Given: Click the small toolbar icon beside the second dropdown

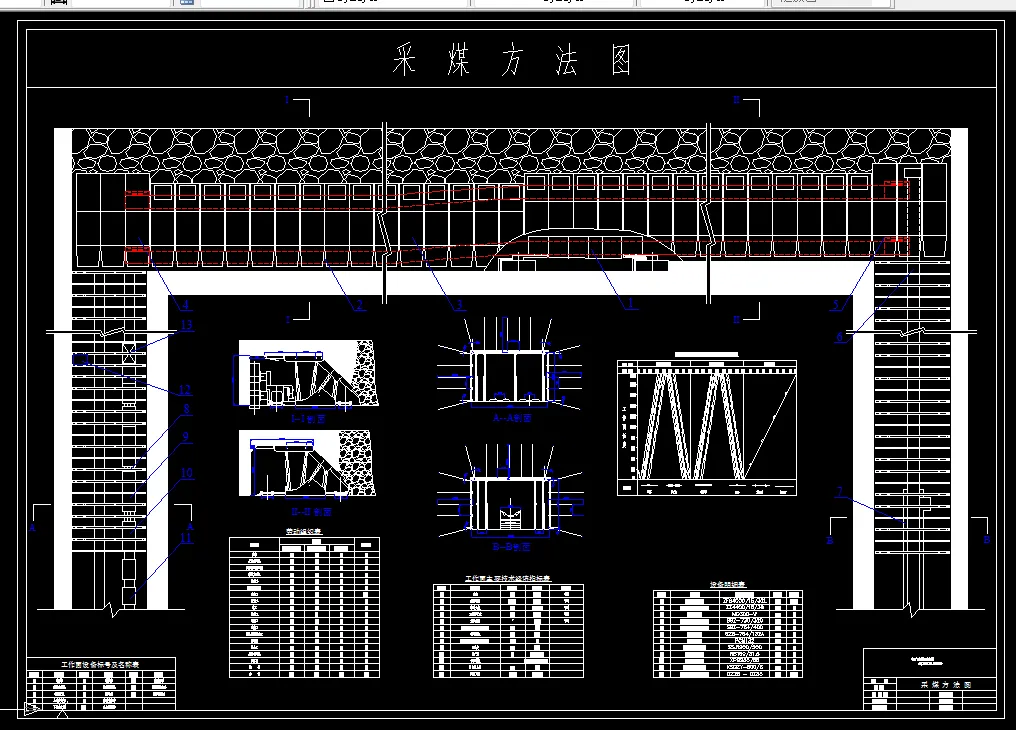Looking at the screenshot, I should (187, 4).
